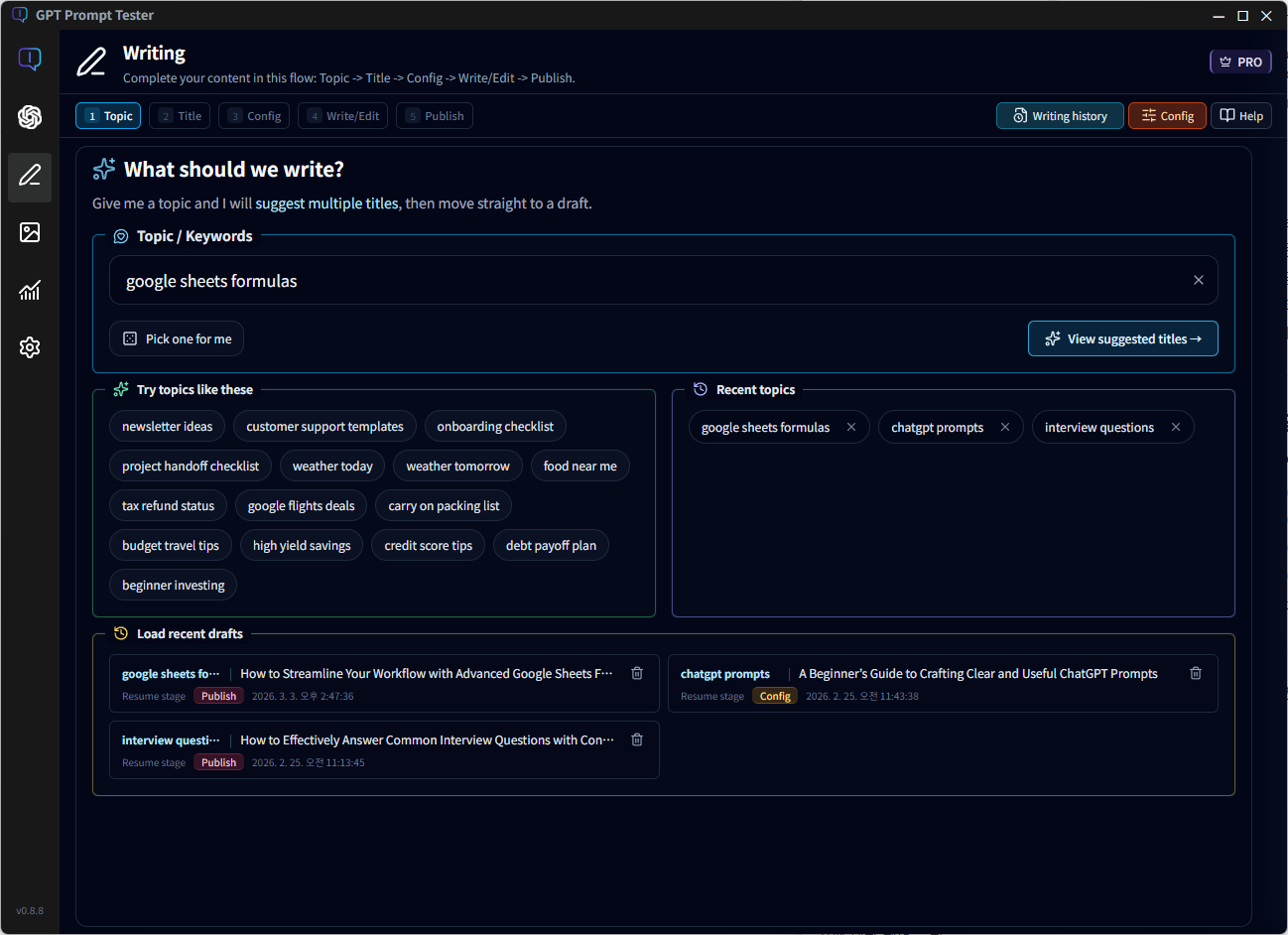This screenshot has height=935, width=1288.
Task: Click View suggested titles
Action: [x=1122, y=338]
